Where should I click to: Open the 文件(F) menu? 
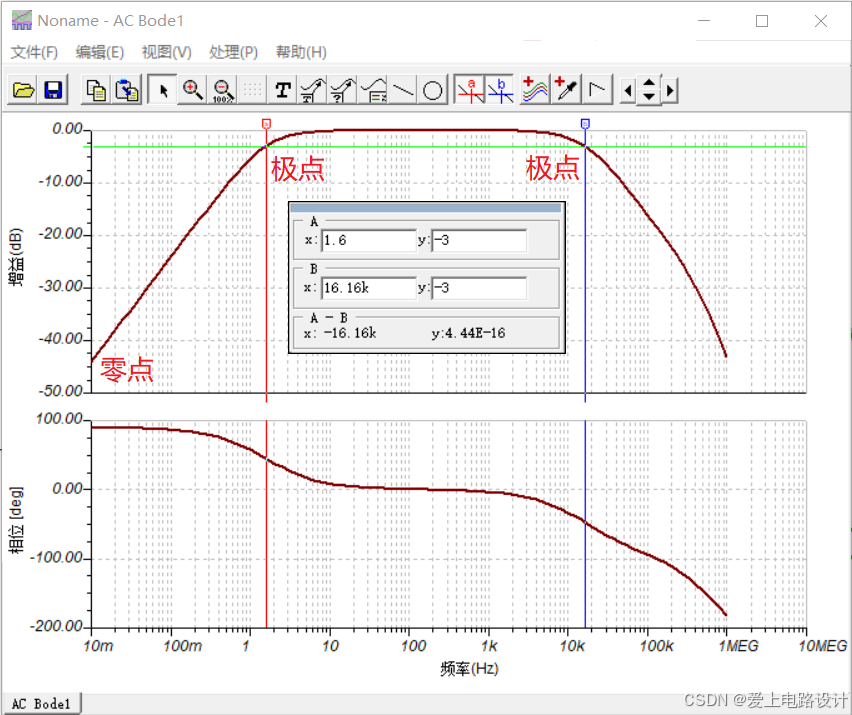34,52
